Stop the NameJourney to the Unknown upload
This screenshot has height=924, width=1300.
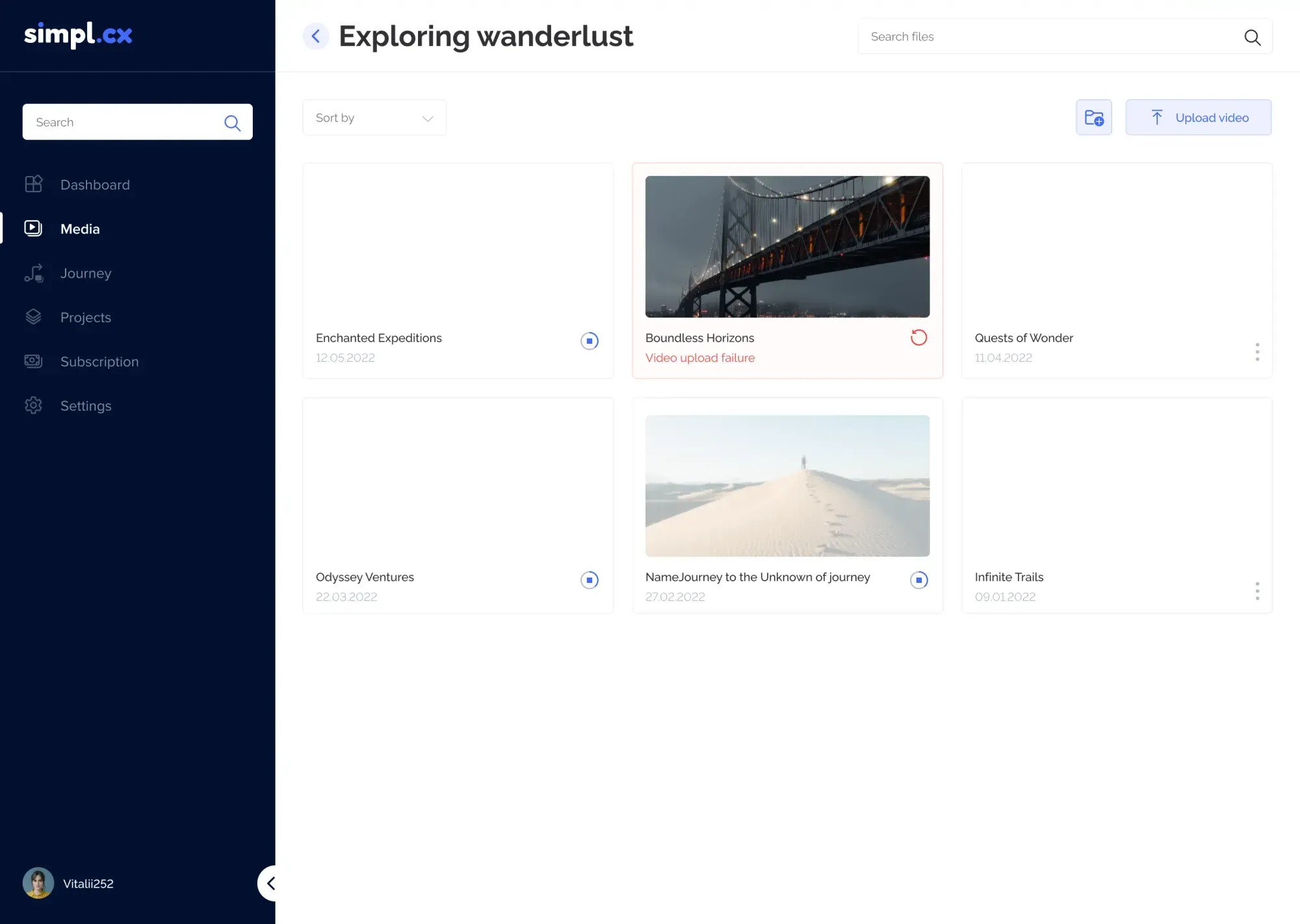(918, 580)
